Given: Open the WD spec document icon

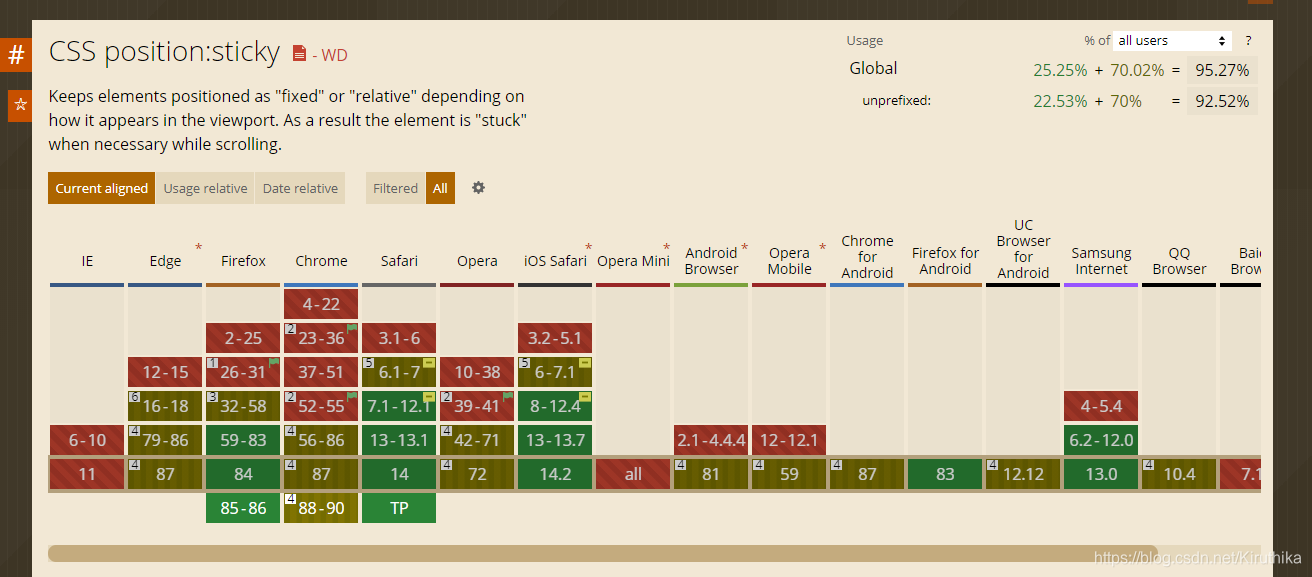Looking at the screenshot, I should point(299,54).
